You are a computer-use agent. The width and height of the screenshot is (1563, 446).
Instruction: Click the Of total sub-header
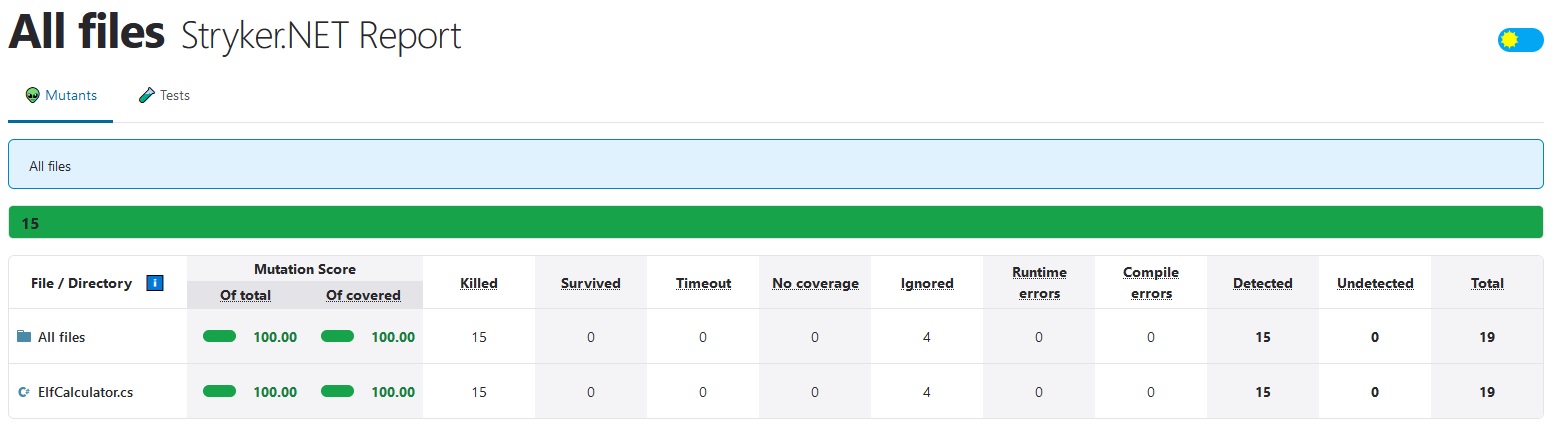pyautogui.click(x=245, y=295)
